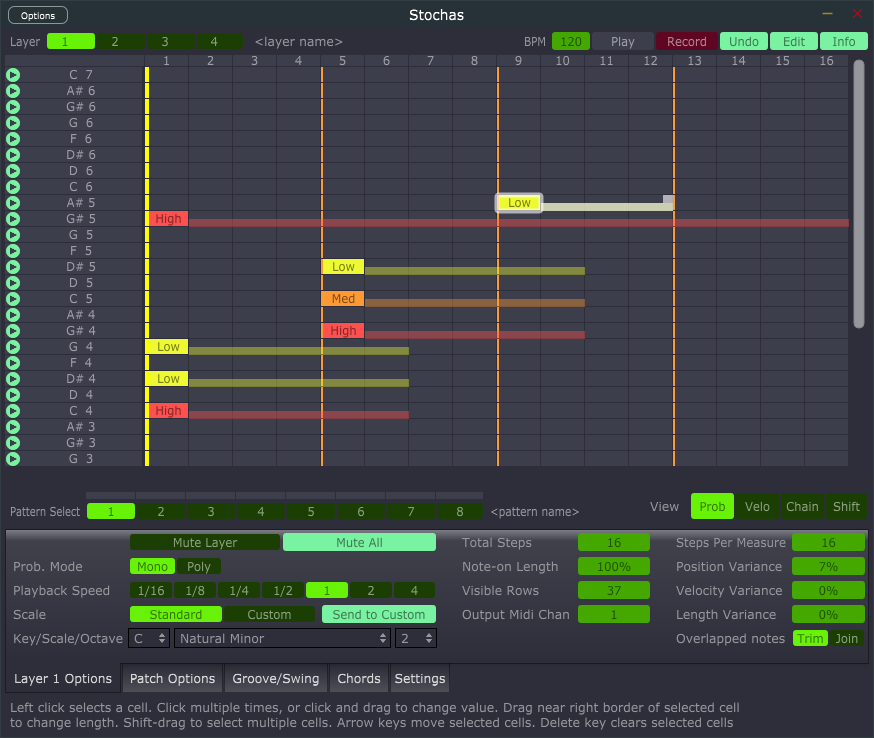
Task: Click the play icon next to D# 5
Action: (13, 267)
